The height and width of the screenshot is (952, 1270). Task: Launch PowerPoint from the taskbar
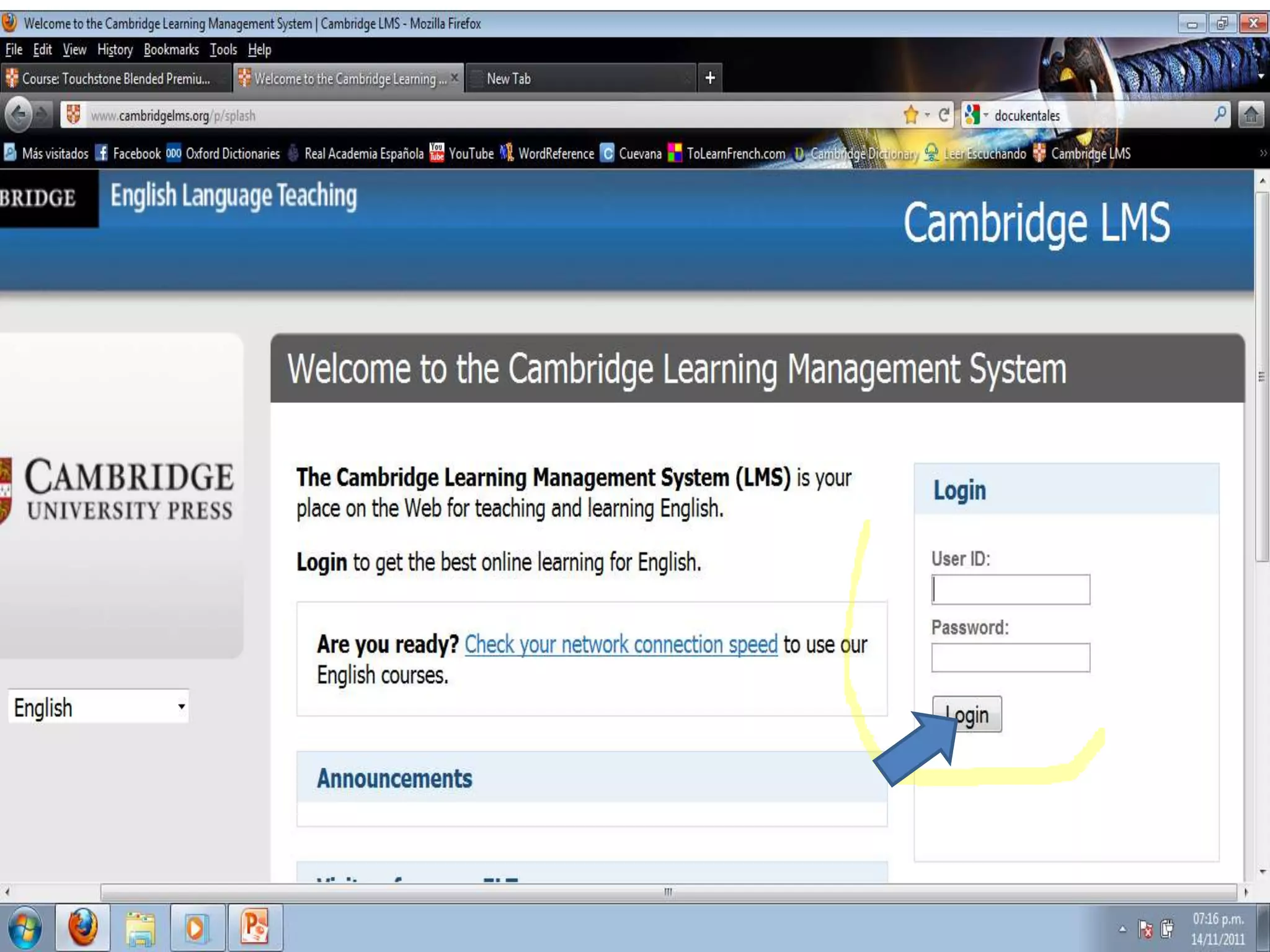[x=255, y=927]
